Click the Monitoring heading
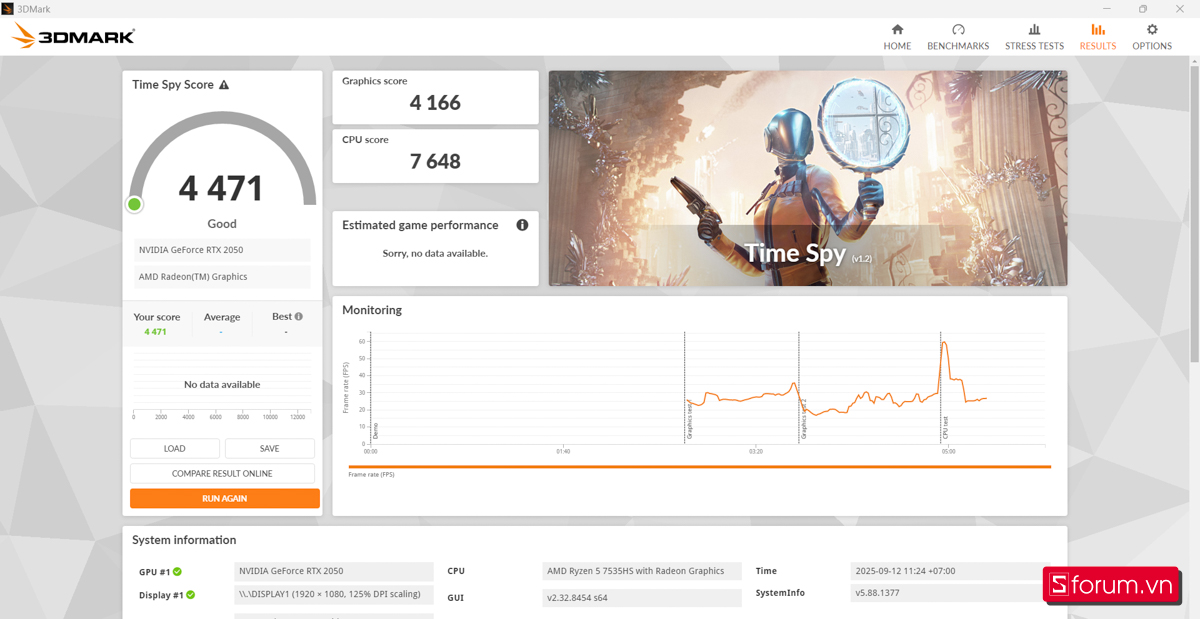The height and width of the screenshot is (619, 1200). click(372, 310)
